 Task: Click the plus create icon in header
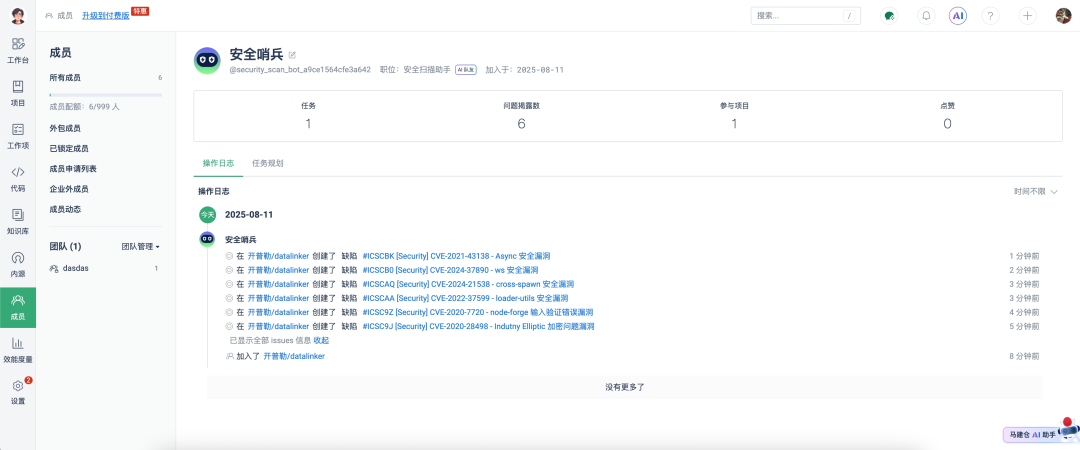click(x=1027, y=16)
